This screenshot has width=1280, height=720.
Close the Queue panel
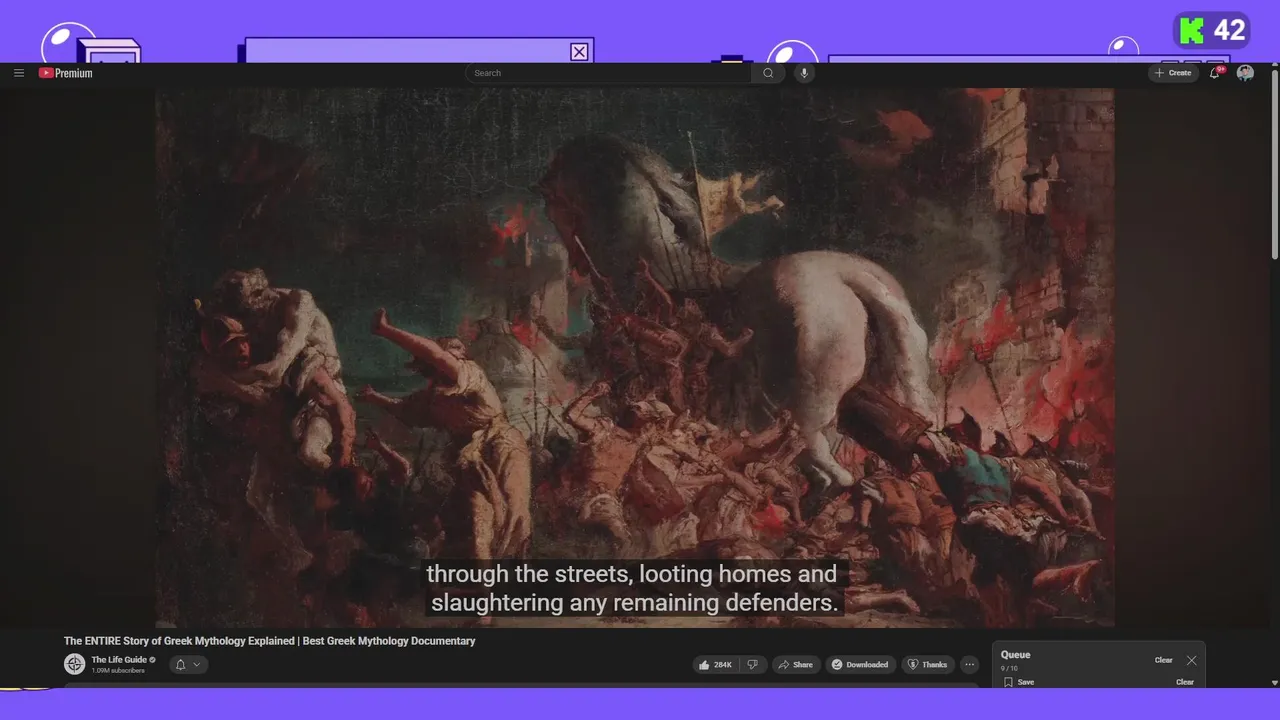[x=1191, y=660]
